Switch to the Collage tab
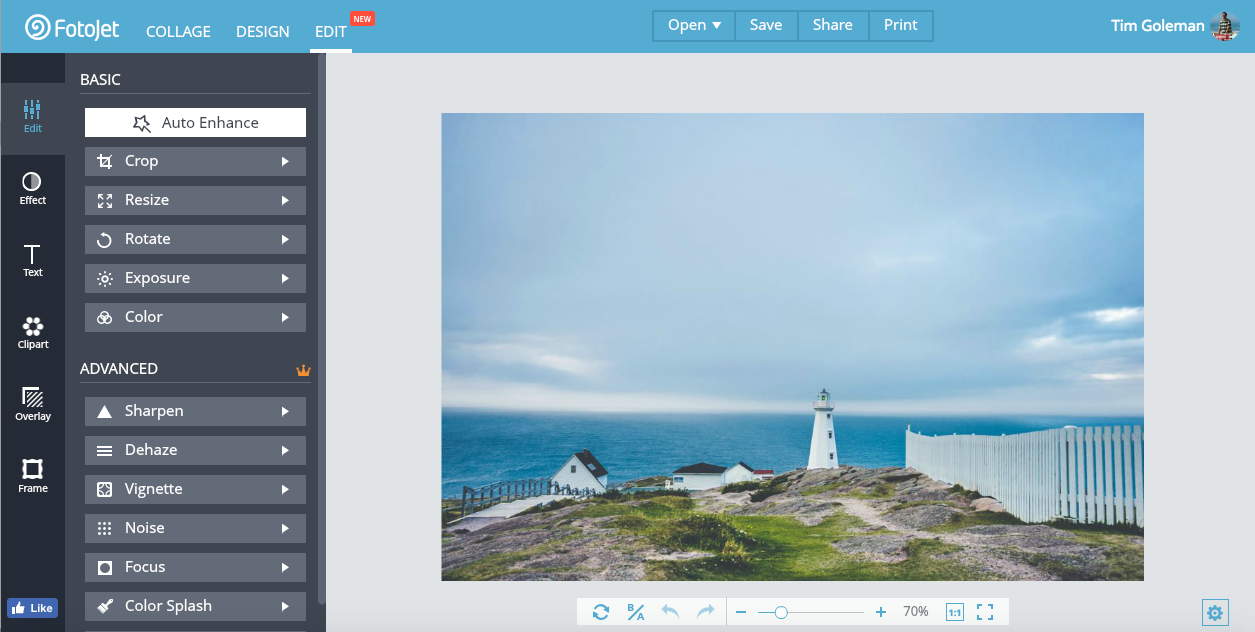1255x632 pixels. click(178, 31)
